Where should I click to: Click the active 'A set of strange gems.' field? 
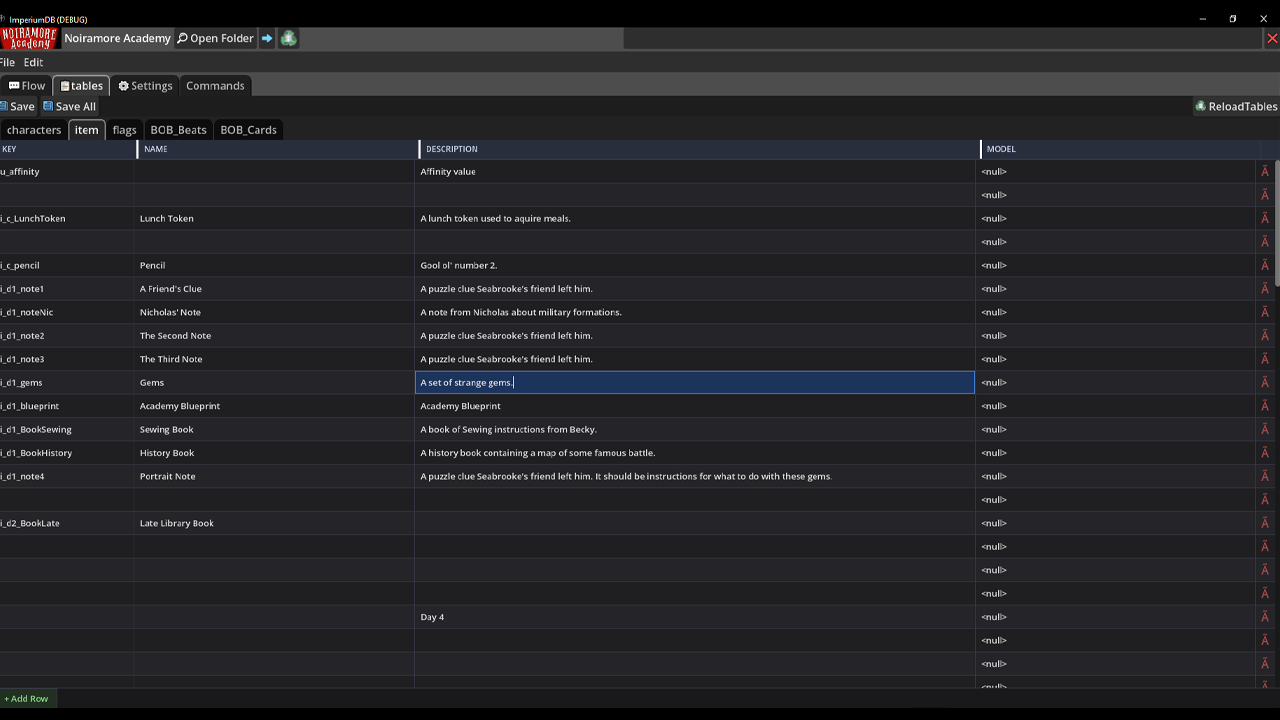(x=695, y=382)
